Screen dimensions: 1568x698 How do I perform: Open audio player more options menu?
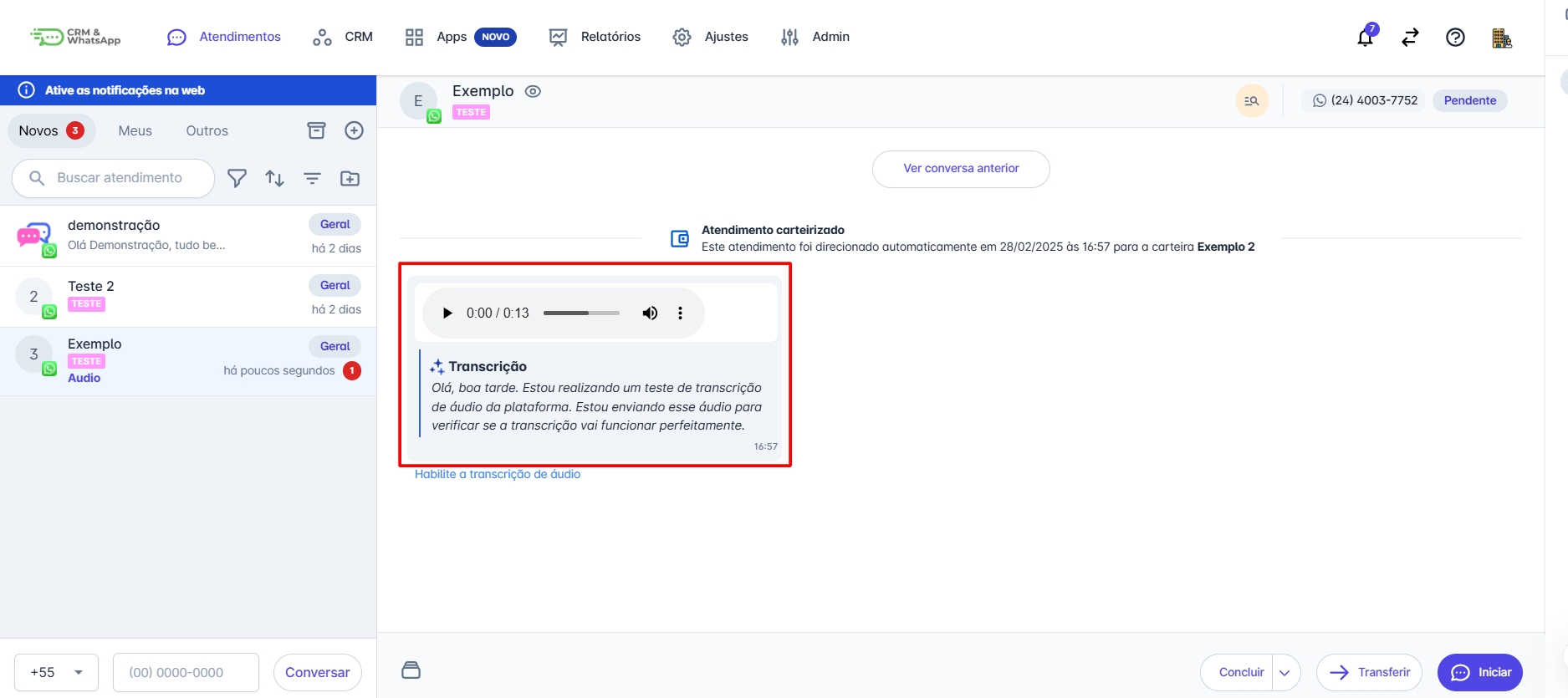tap(680, 313)
